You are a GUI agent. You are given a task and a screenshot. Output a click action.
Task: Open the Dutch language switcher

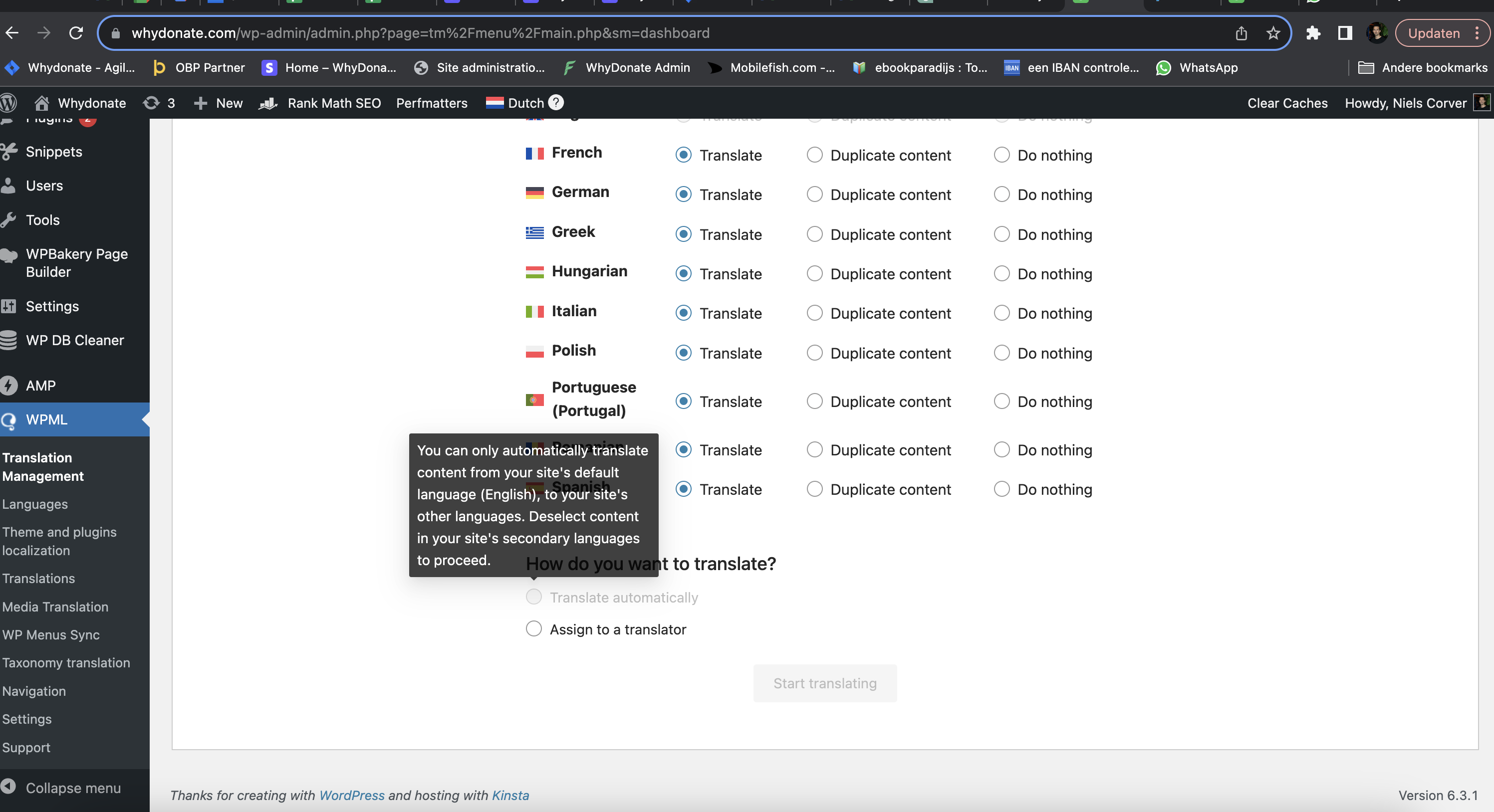515,103
